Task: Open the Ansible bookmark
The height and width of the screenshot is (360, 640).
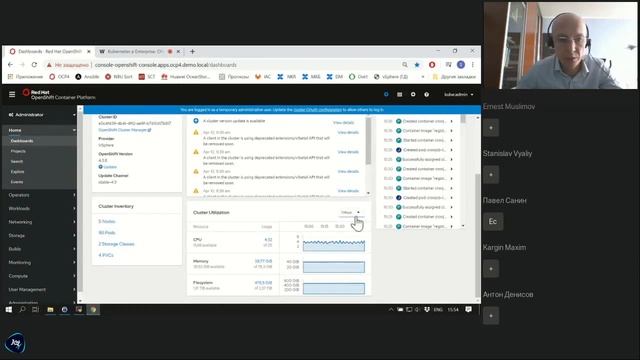Action: (x=87, y=77)
